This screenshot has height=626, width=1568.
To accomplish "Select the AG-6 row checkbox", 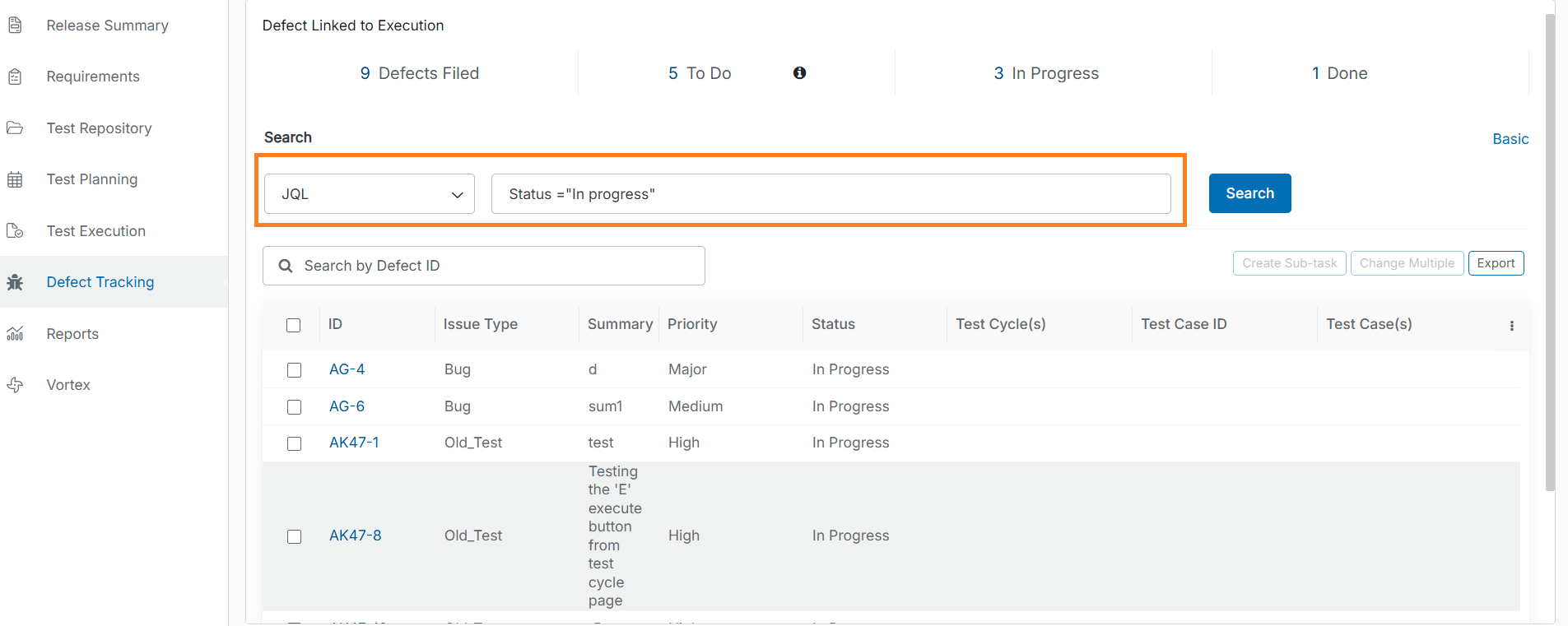I will click(294, 407).
